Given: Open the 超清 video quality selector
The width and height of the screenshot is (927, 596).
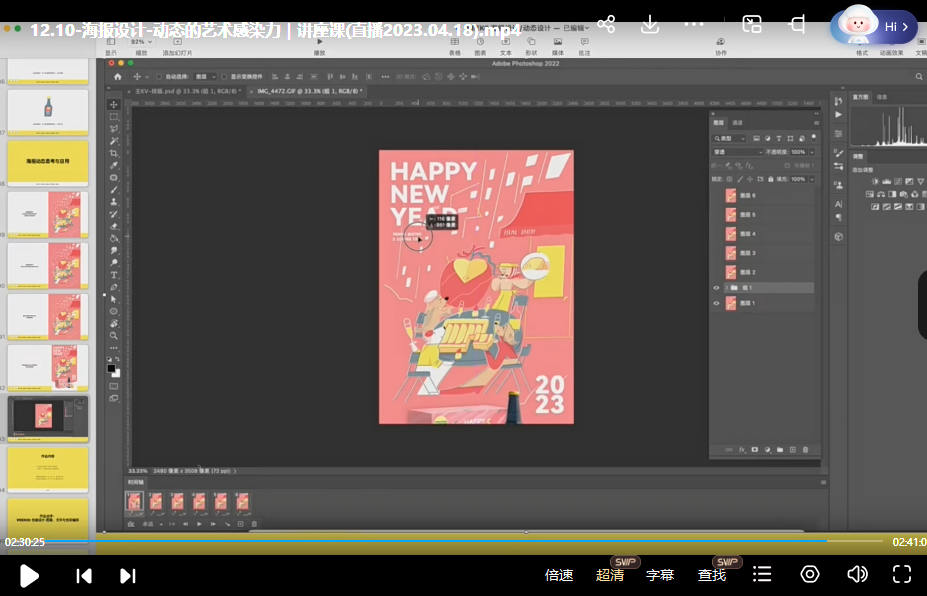Looking at the screenshot, I should coord(610,575).
